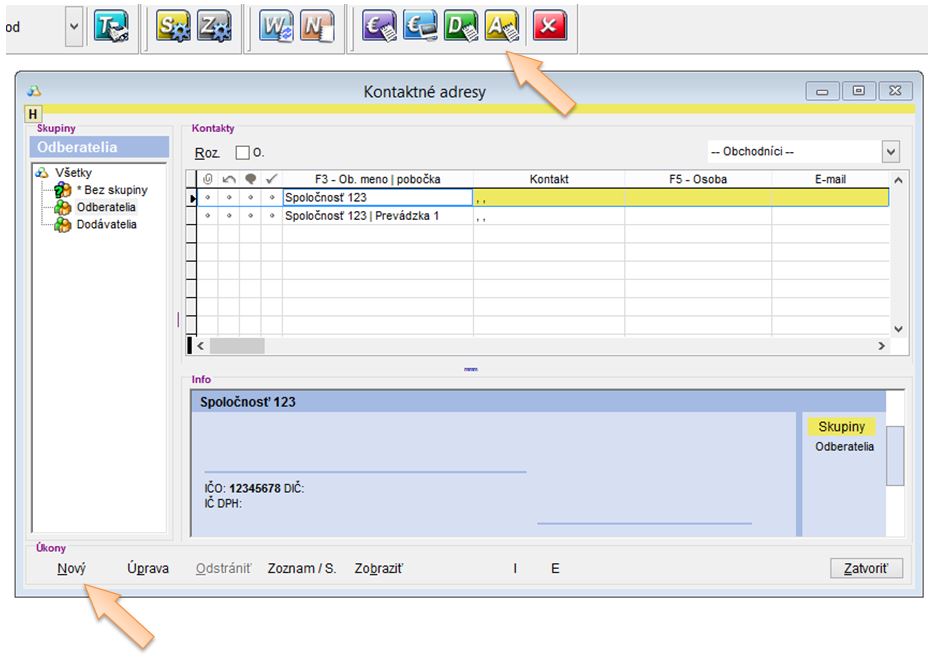The height and width of the screenshot is (663, 934).
Task: Open the yellow 'A' addresses toolbar icon
Action: point(501,27)
